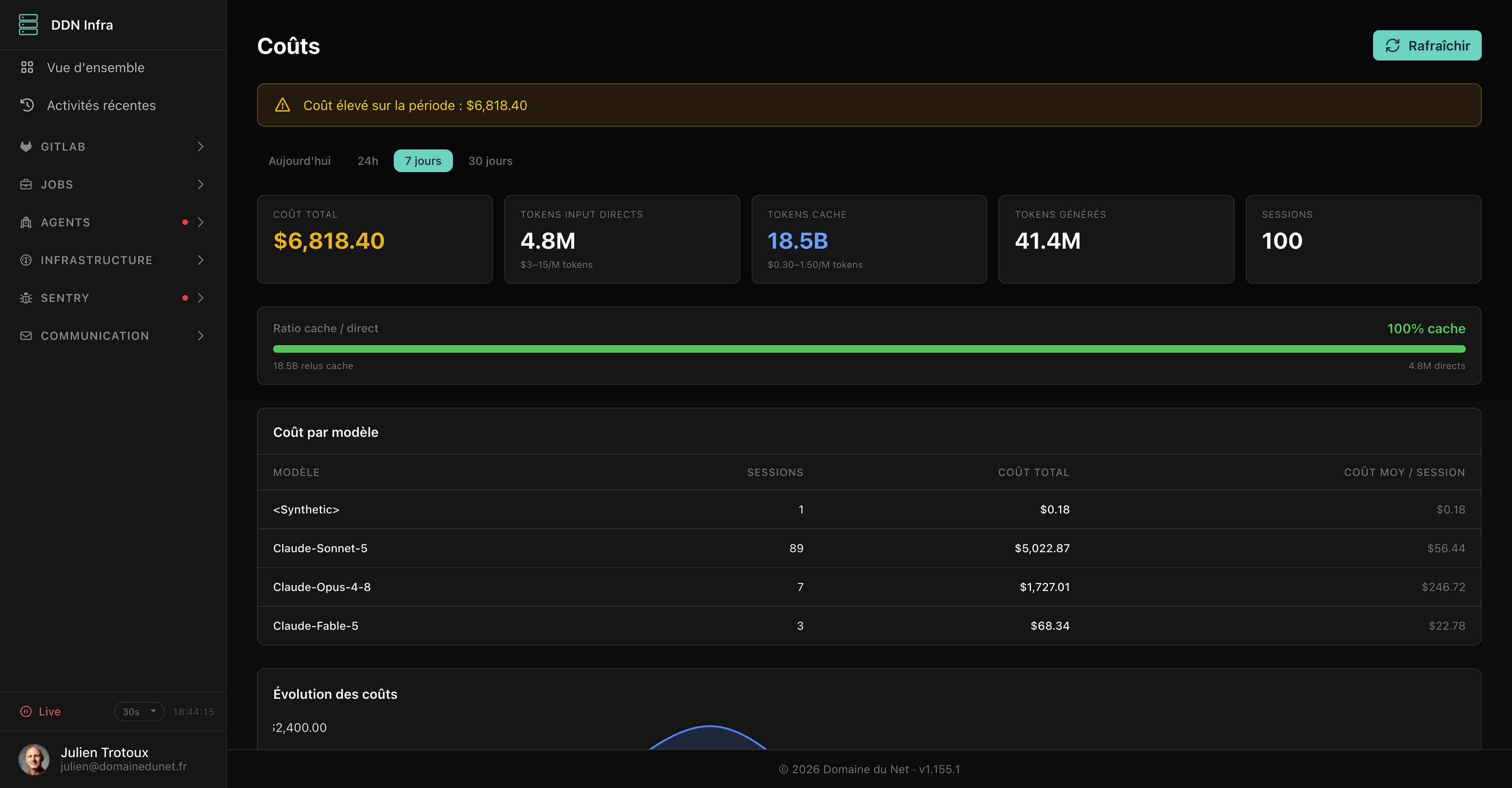Click the Jobs briefcase icon

(26, 184)
